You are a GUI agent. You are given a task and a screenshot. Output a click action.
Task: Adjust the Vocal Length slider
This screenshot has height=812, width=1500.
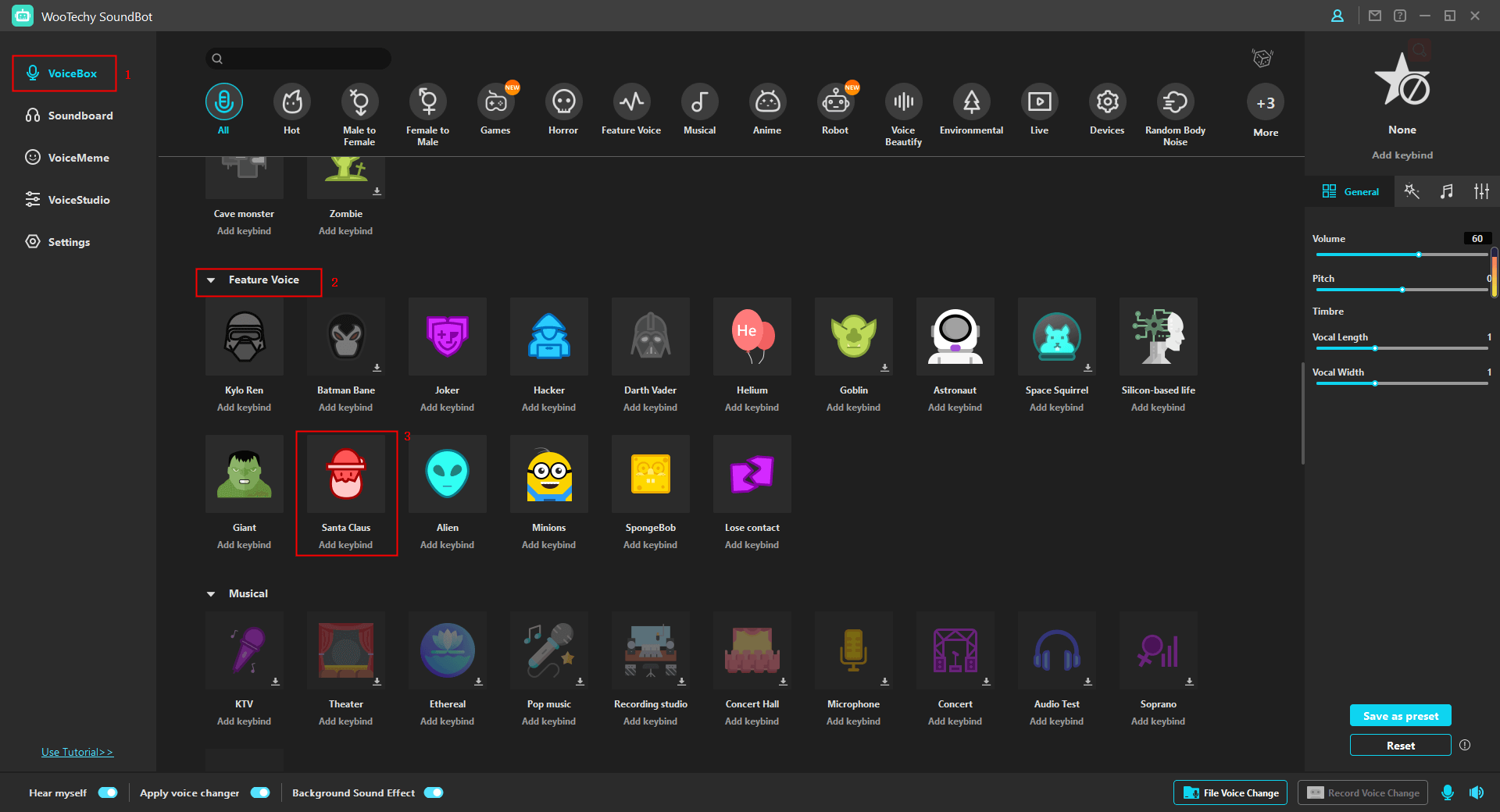click(x=1402, y=348)
